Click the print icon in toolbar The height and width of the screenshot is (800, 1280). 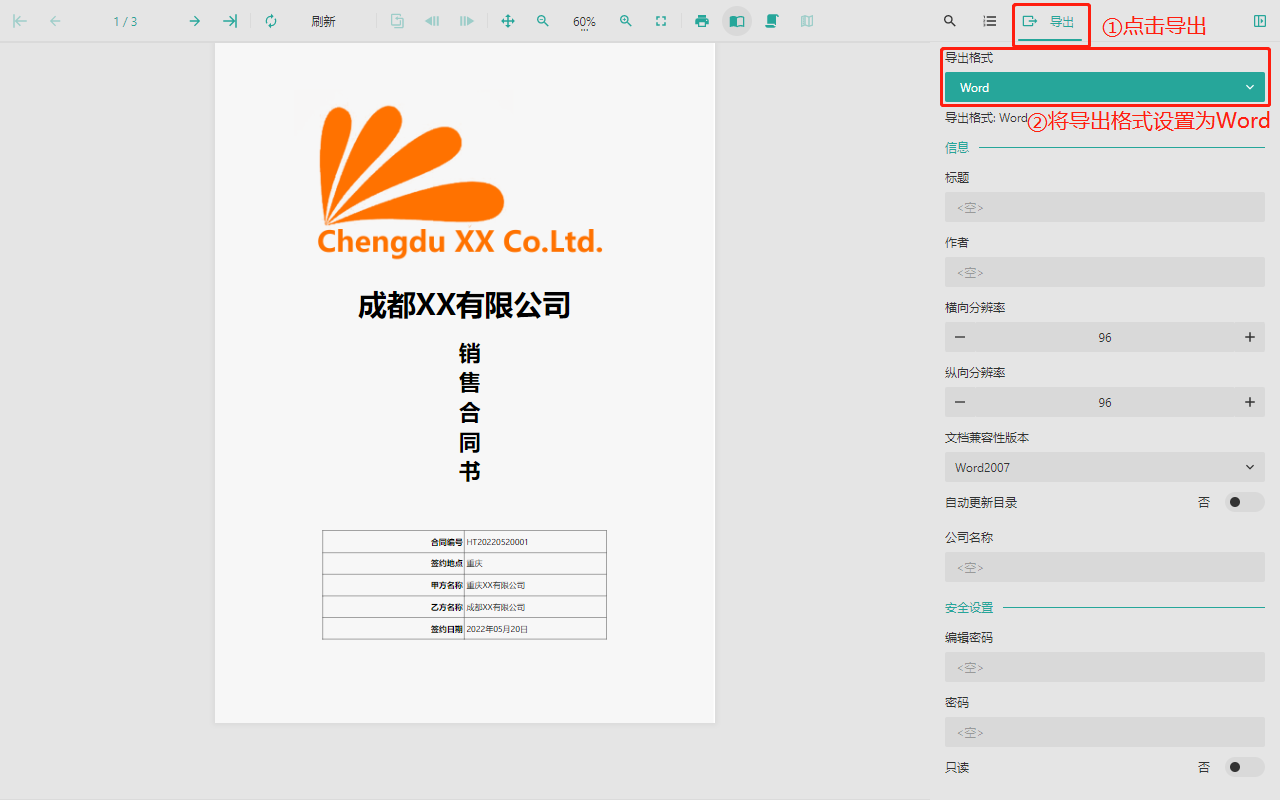click(x=702, y=21)
